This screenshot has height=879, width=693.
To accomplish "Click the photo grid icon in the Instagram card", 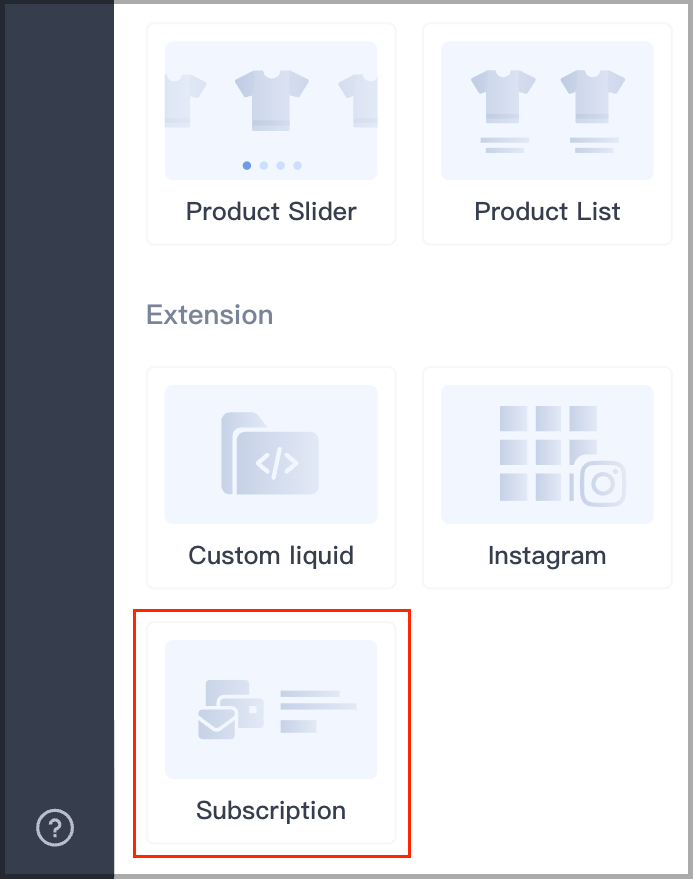I will 548,453.
